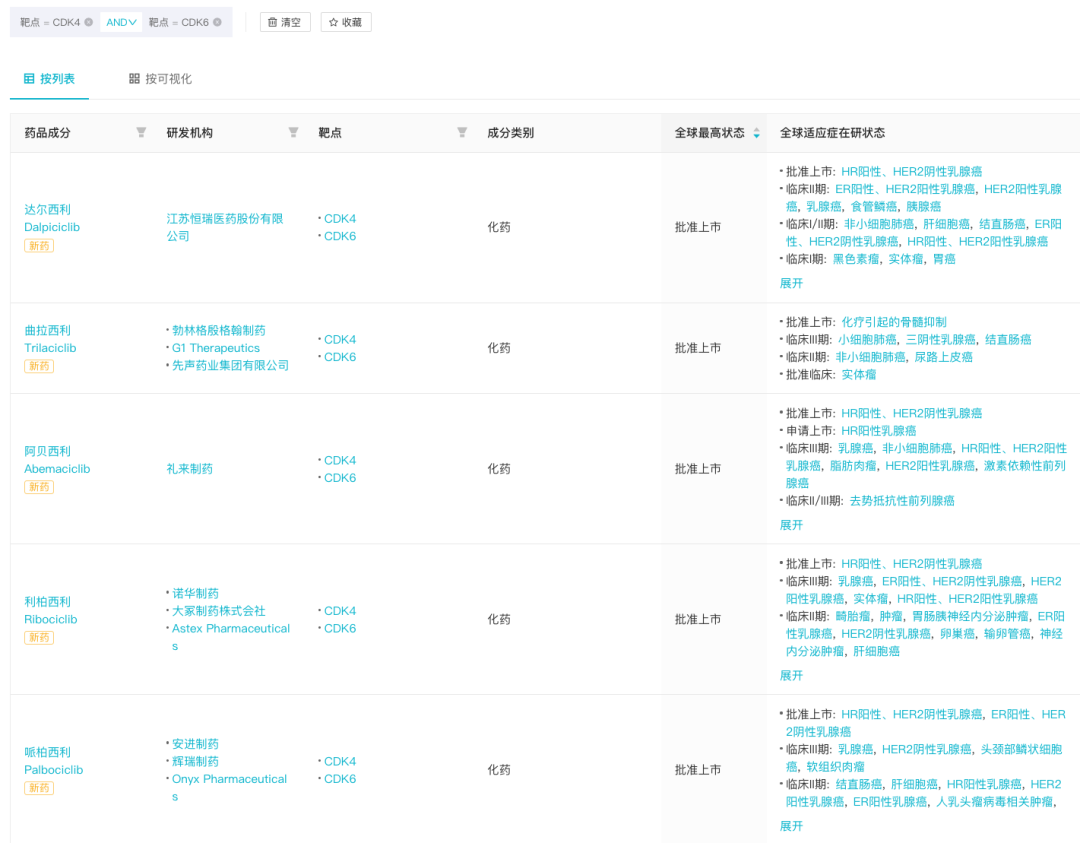Image resolution: width=1080 pixels, height=843 pixels.
Task: Remove the 靶点 = CDK4 filter chip
Action: point(89,22)
